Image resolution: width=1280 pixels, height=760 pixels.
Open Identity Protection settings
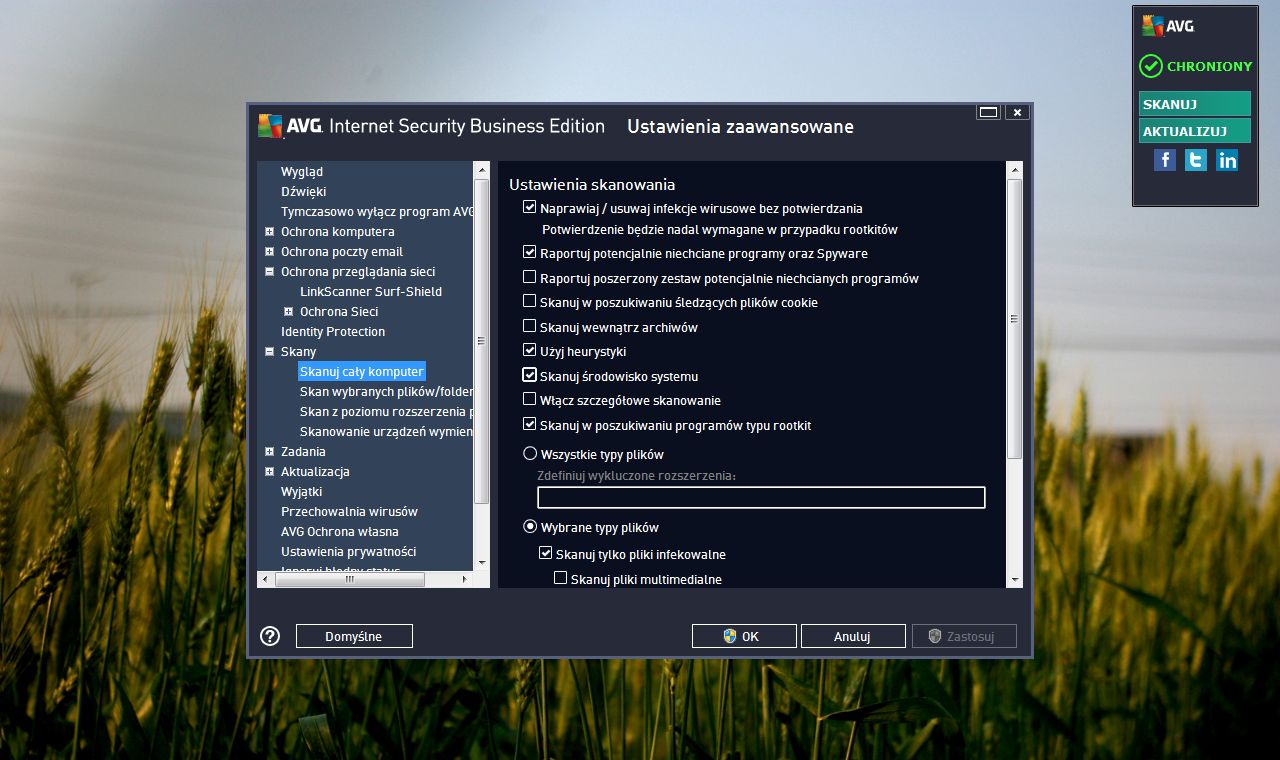click(333, 332)
